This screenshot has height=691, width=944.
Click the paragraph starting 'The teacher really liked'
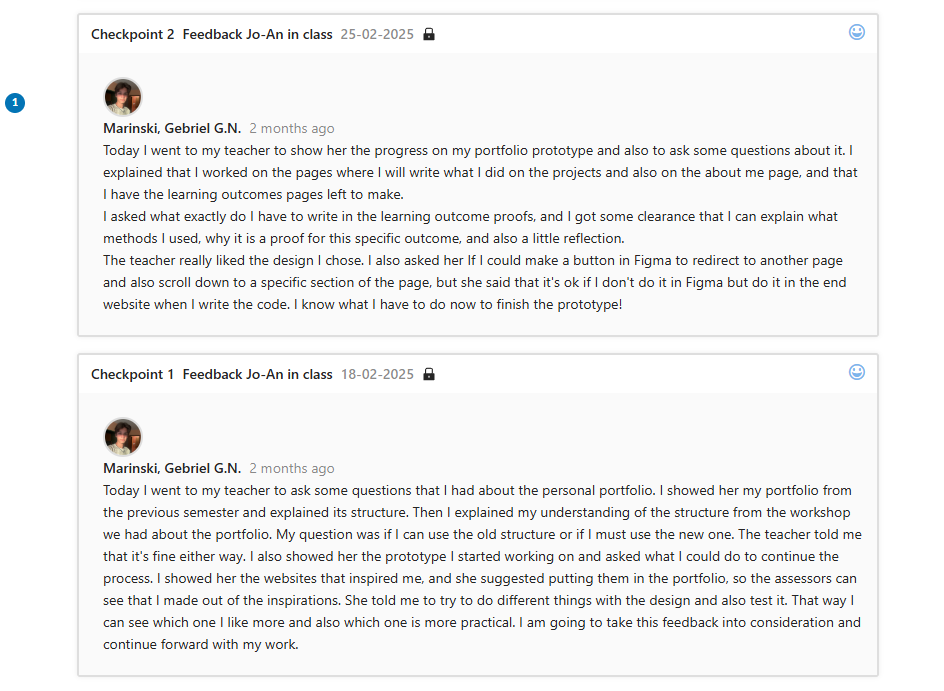pyautogui.click(x=475, y=282)
